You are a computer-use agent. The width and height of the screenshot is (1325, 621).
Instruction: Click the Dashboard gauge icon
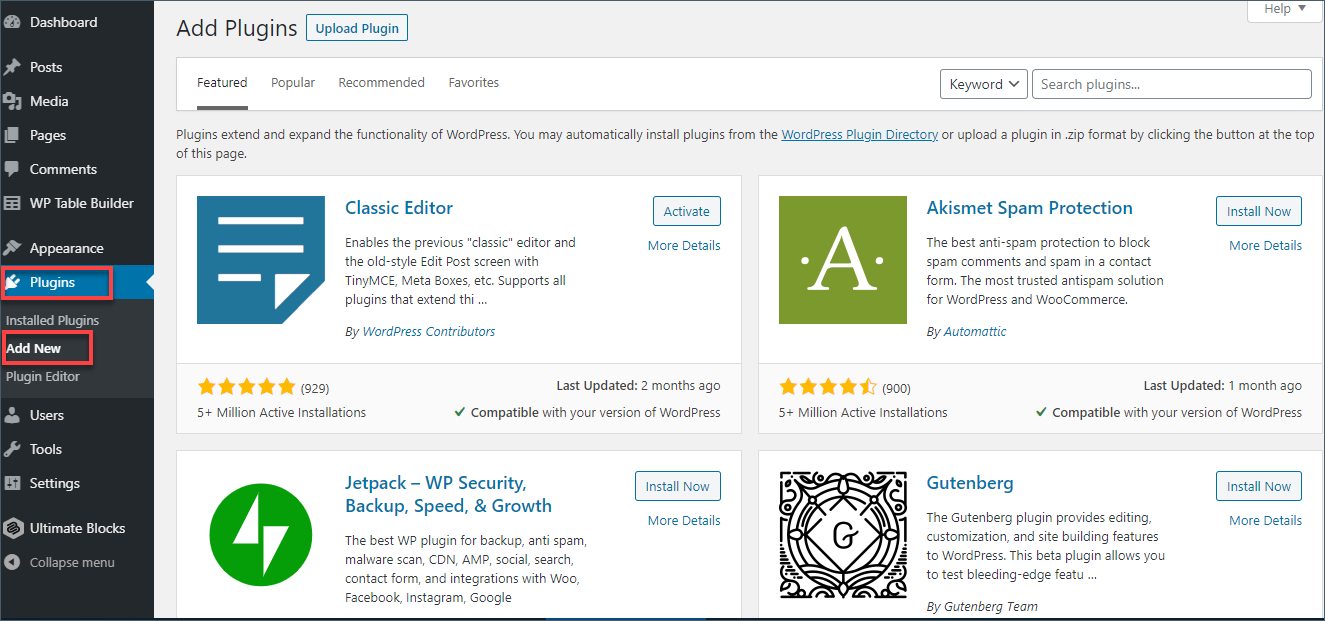tap(13, 22)
